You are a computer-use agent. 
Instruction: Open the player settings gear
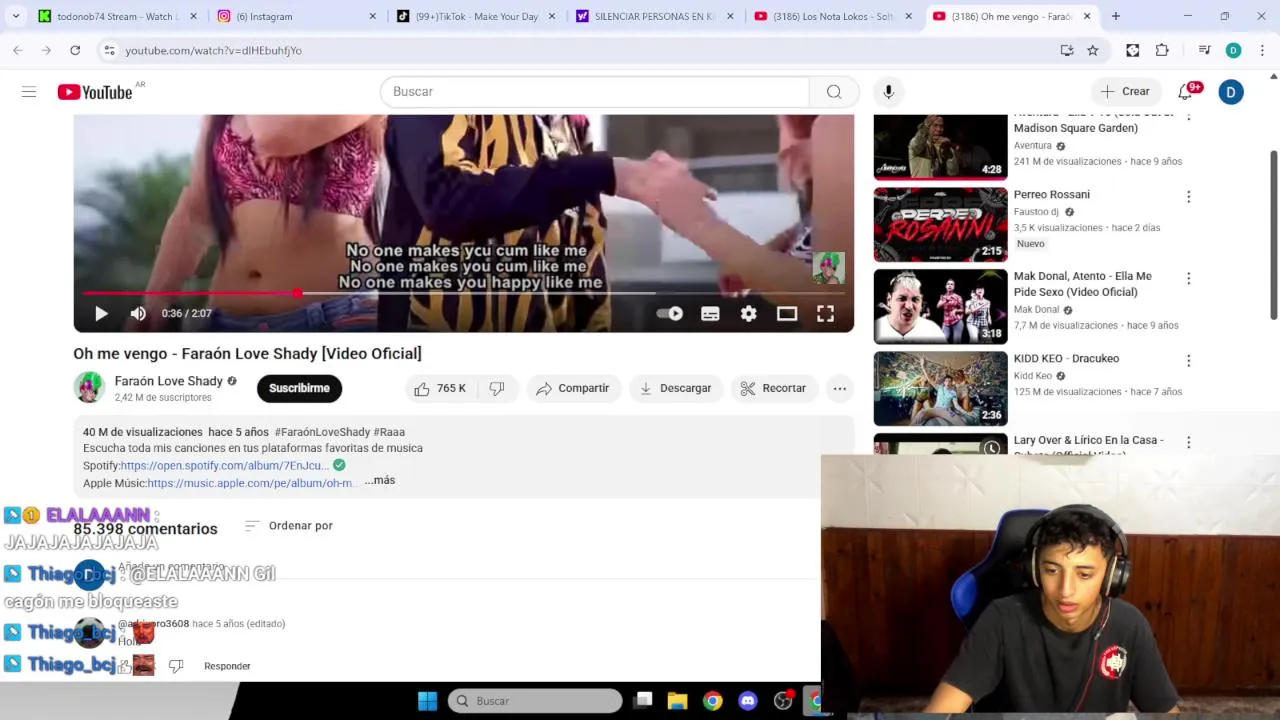pos(749,314)
